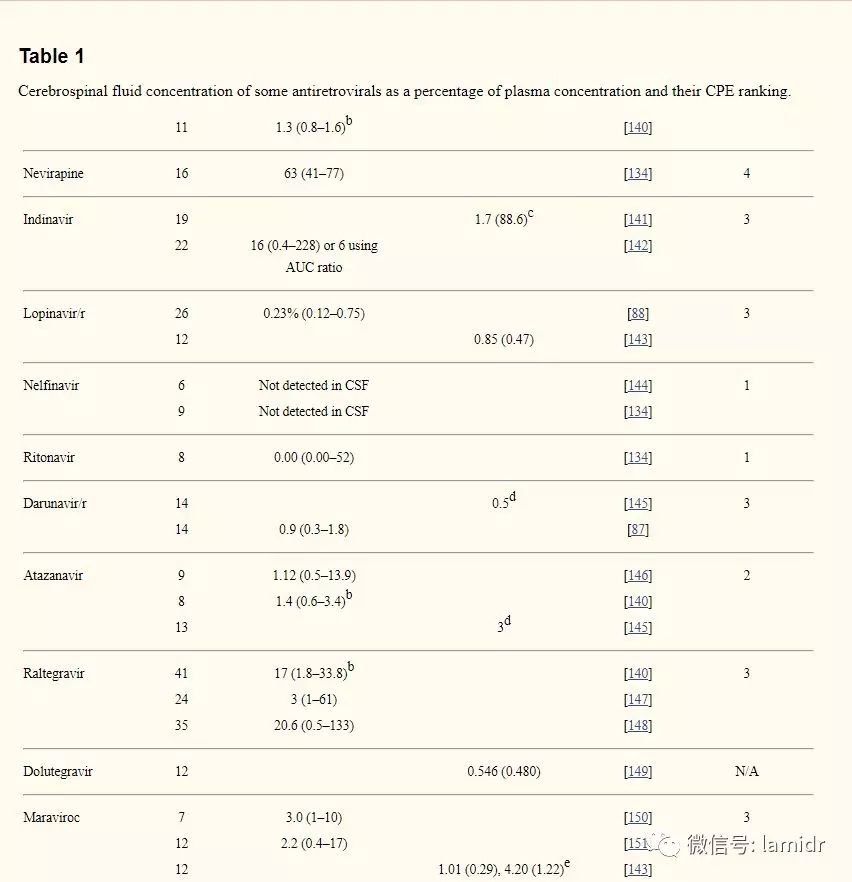Open citation [145] next to the 0.5 value for Darunavir/r
The image size is (852, 882).
tap(638, 504)
